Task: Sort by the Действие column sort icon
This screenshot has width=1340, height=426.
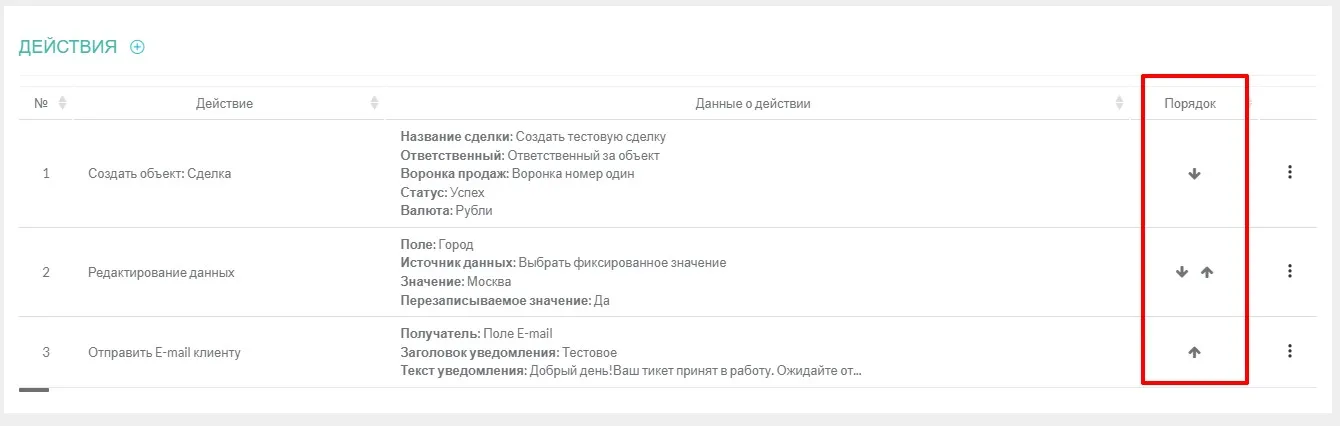Action: (375, 103)
